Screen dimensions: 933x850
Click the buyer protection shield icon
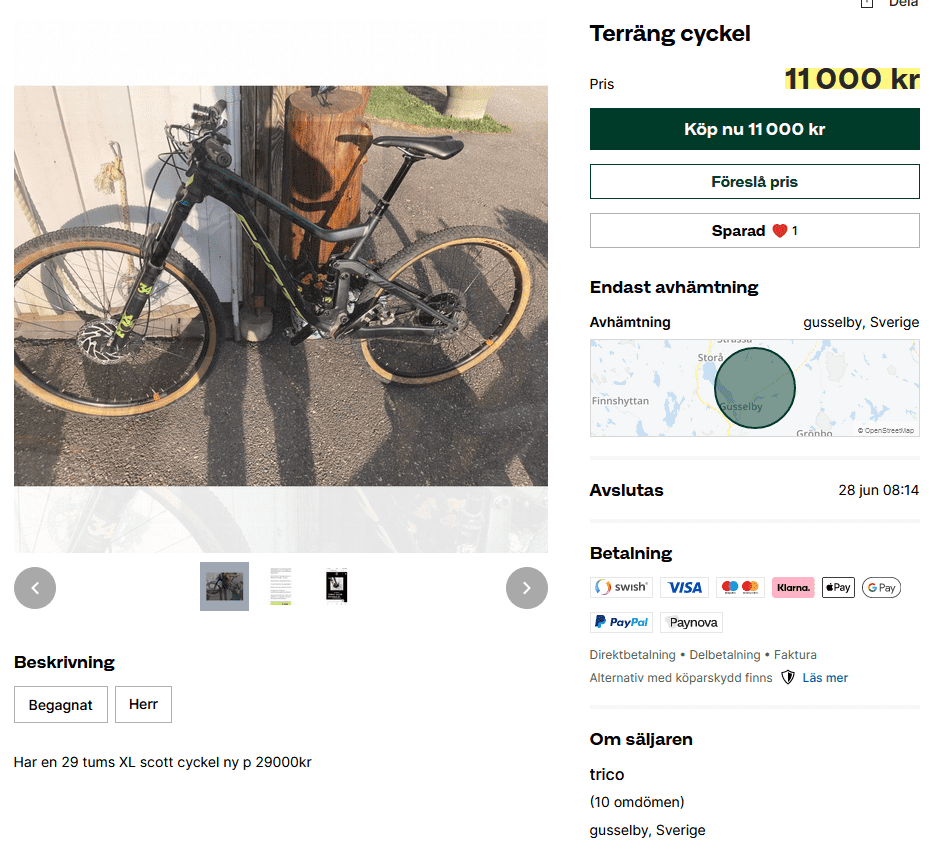pos(788,678)
